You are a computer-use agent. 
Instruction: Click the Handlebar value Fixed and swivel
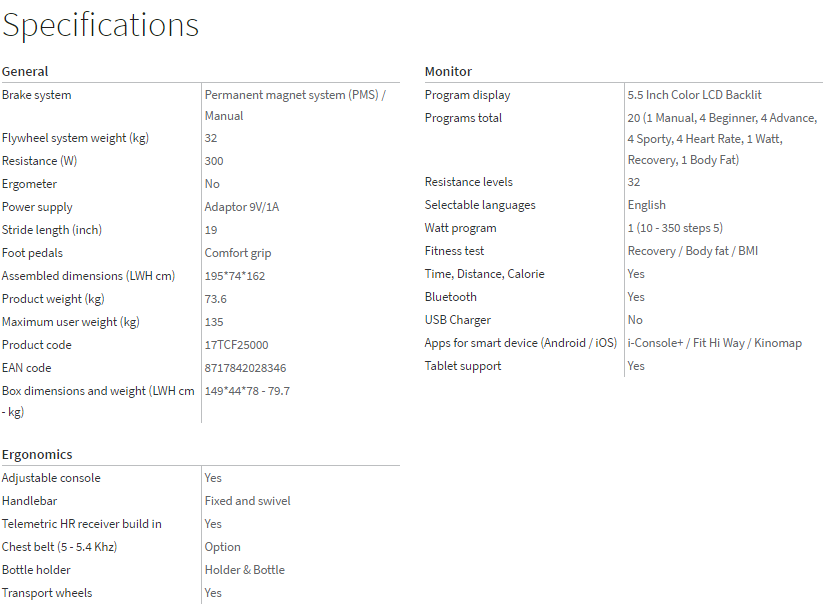coord(248,501)
